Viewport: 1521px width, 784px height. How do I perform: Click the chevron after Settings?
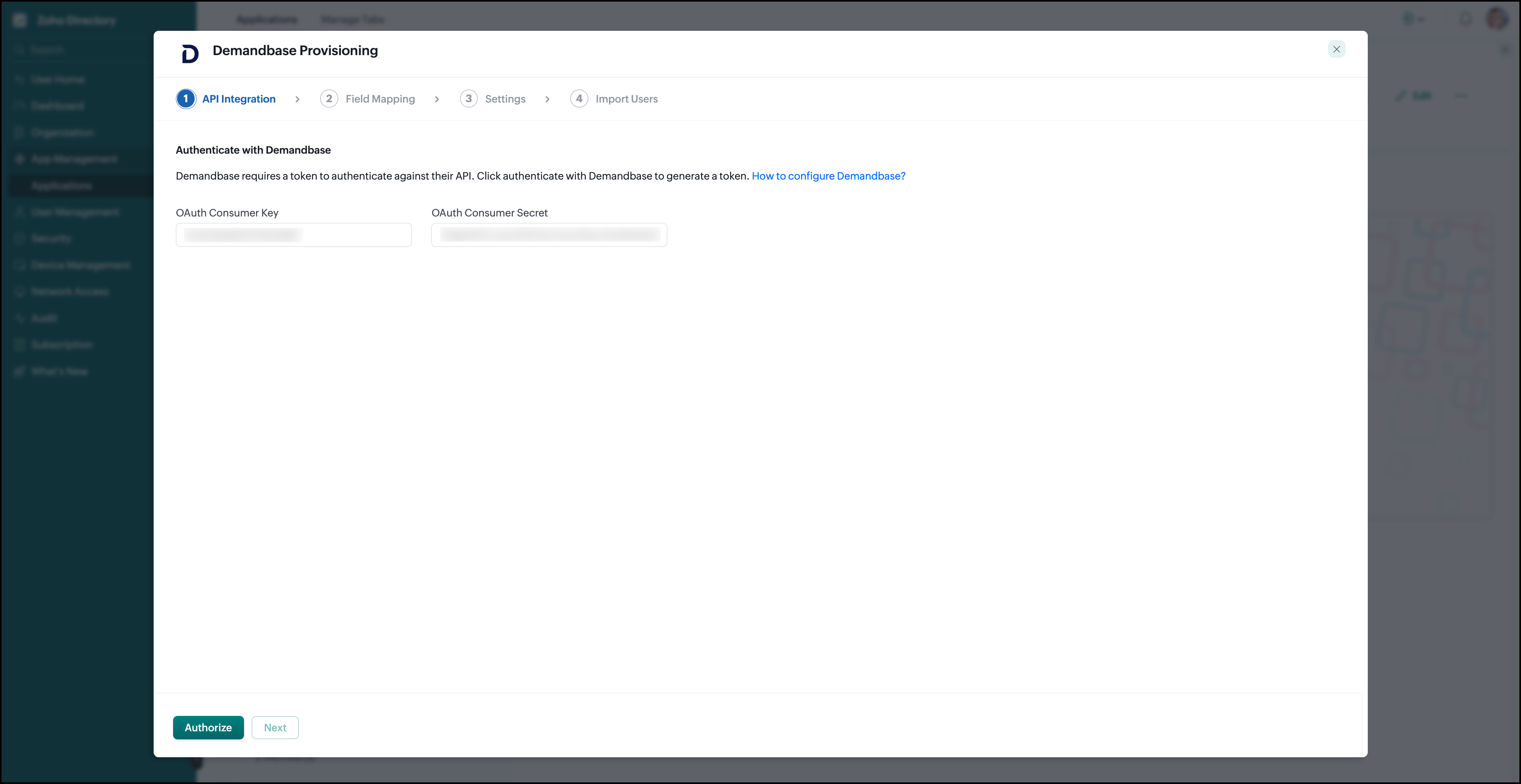[x=547, y=99]
